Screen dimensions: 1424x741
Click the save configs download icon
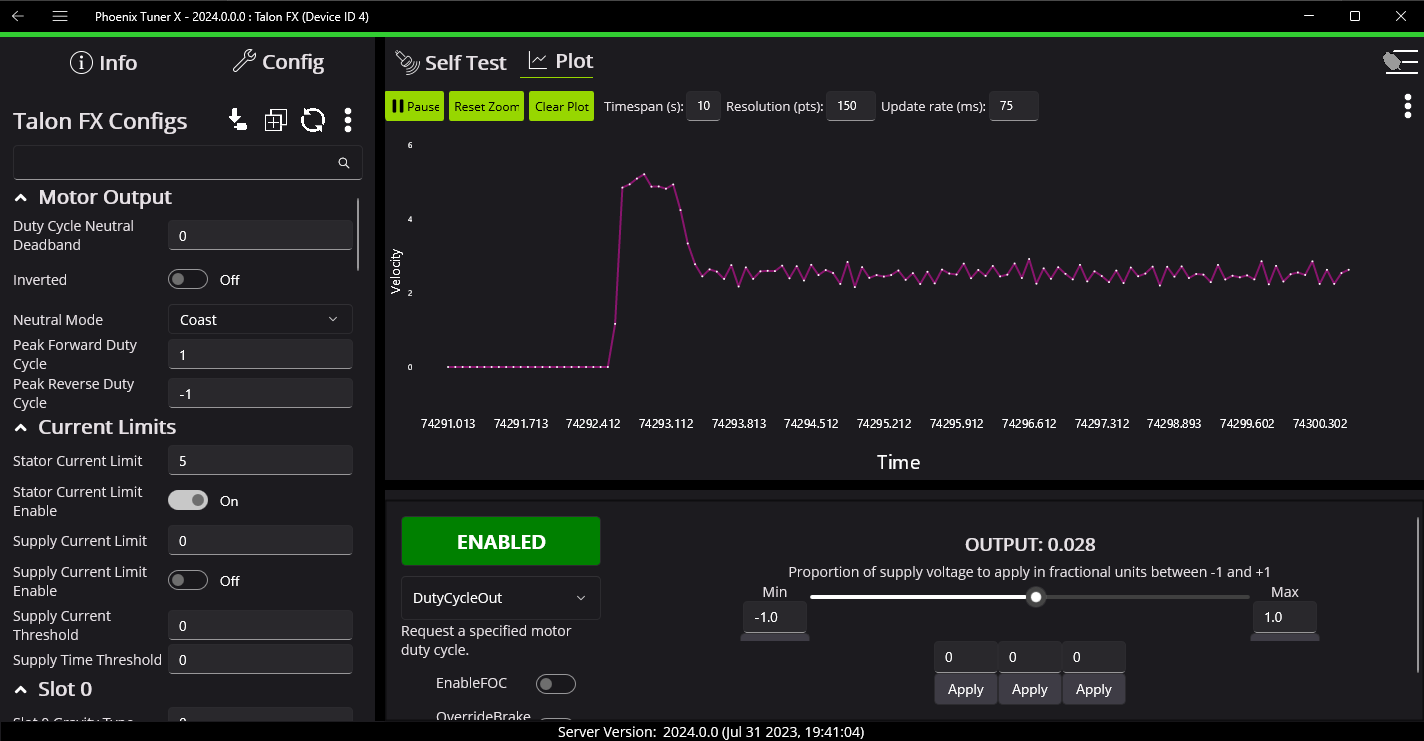[x=237, y=121]
